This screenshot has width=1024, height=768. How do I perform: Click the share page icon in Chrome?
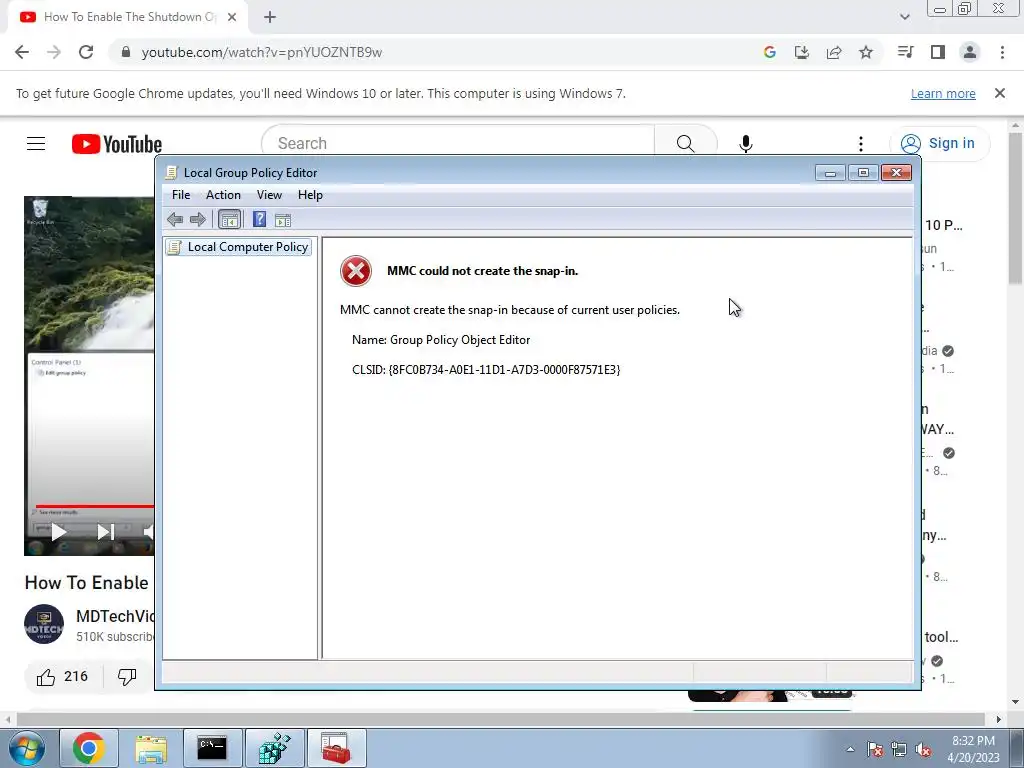coord(834,52)
